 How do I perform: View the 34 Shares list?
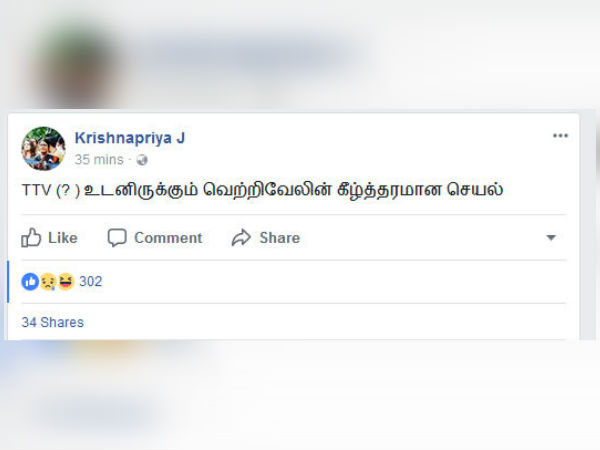click(x=52, y=322)
